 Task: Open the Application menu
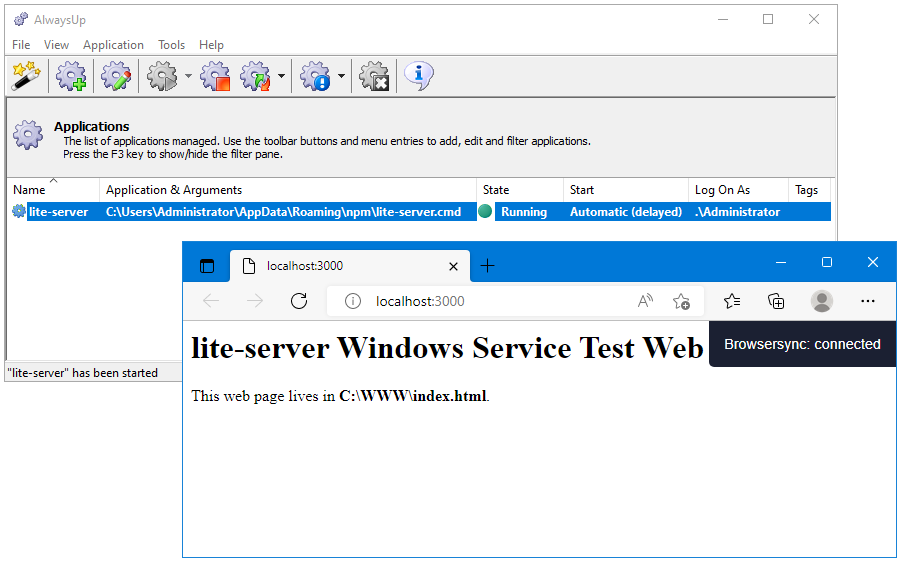click(113, 45)
